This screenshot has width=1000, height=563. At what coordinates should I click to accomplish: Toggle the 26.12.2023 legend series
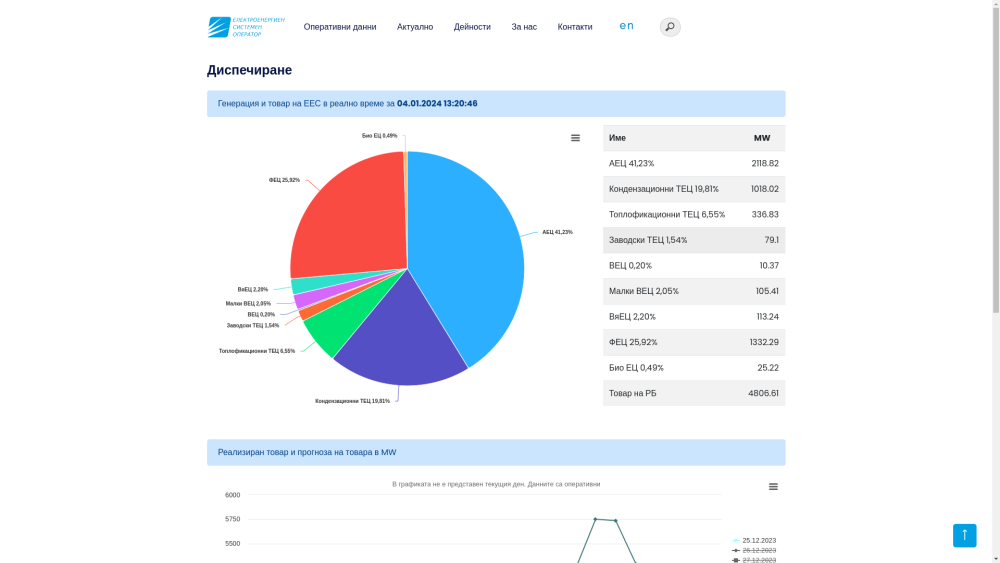pos(758,550)
